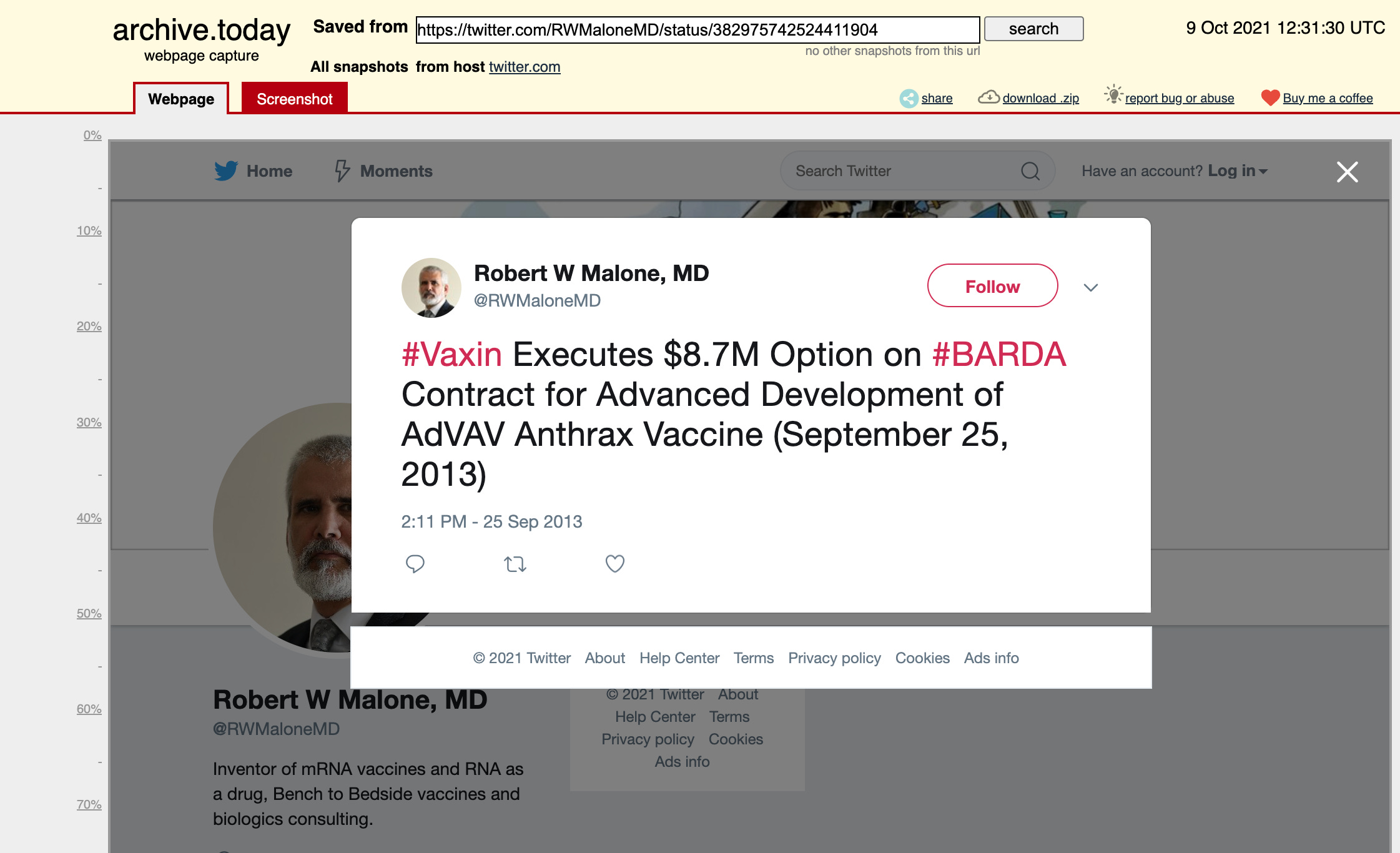Click the archive search button
The height and width of the screenshot is (853, 1400).
1034,29
